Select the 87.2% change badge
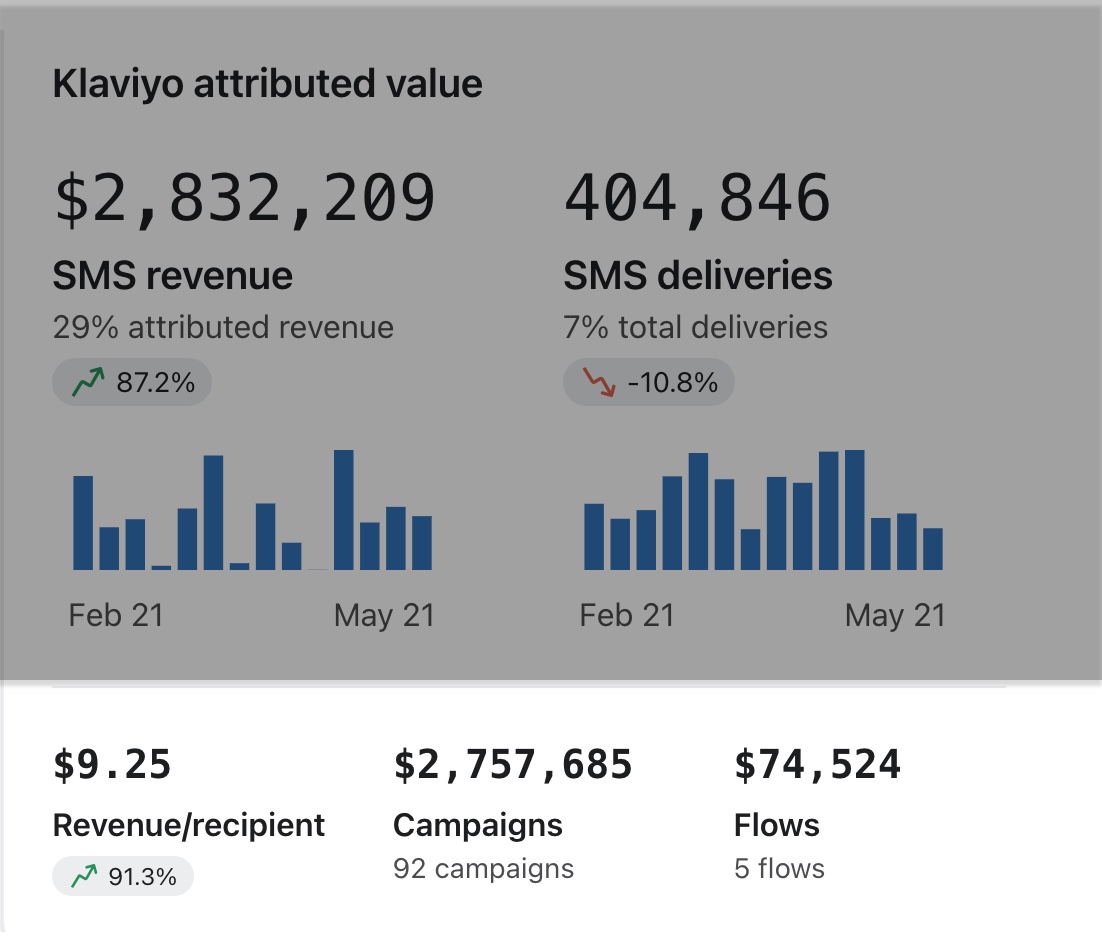The image size is (1102, 940). pyautogui.click(x=132, y=382)
